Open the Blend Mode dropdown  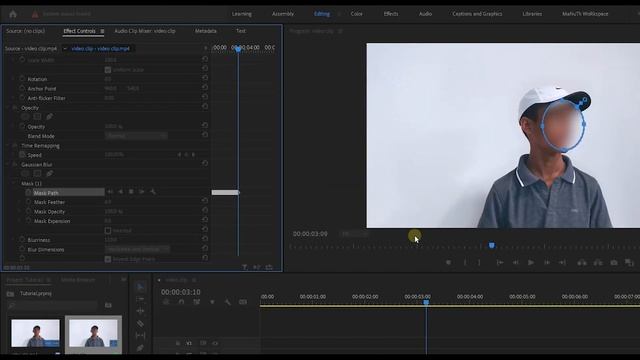pyautogui.click(x=136, y=136)
